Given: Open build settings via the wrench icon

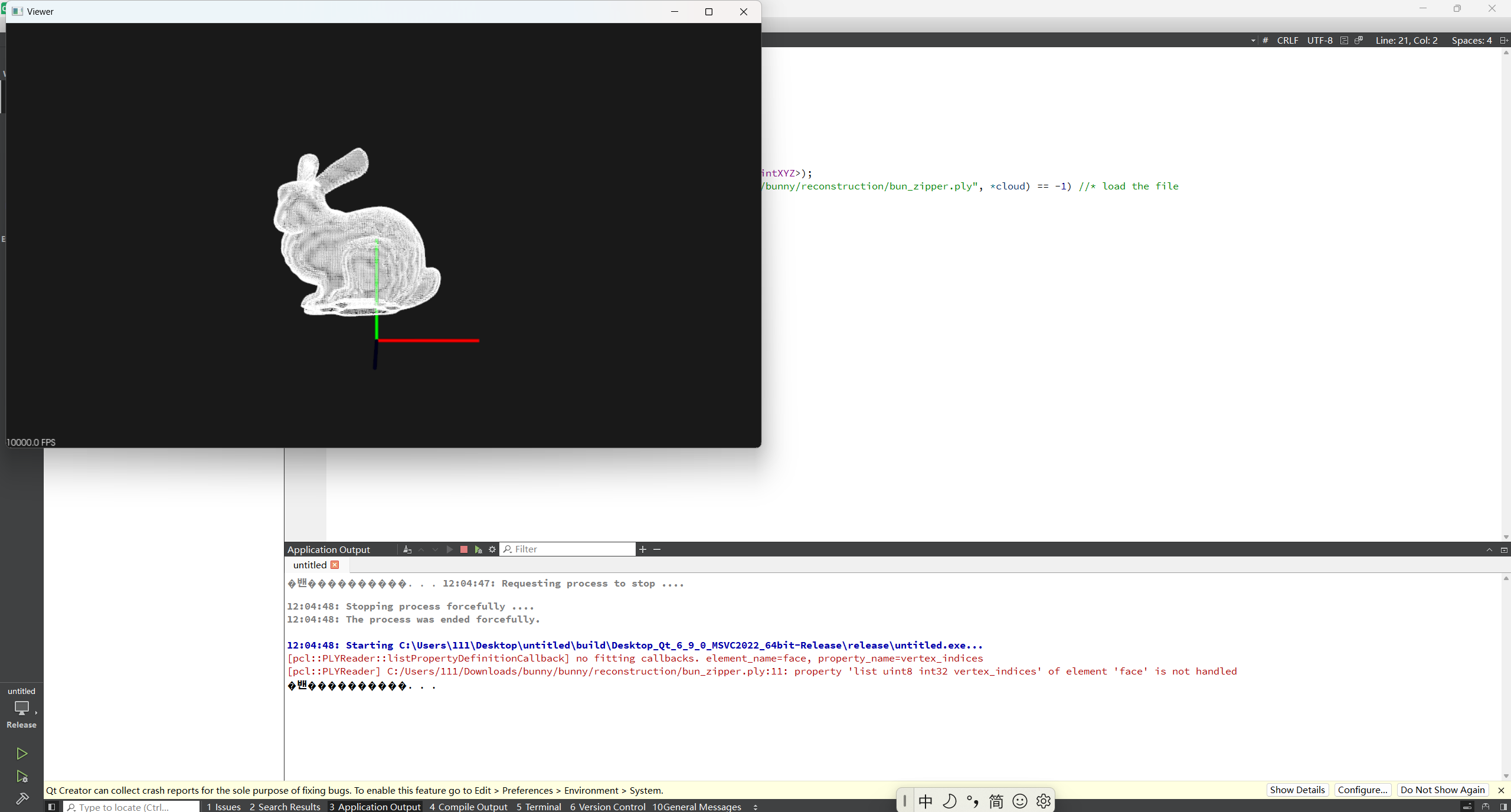Looking at the screenshot, I should click(22, 799).
